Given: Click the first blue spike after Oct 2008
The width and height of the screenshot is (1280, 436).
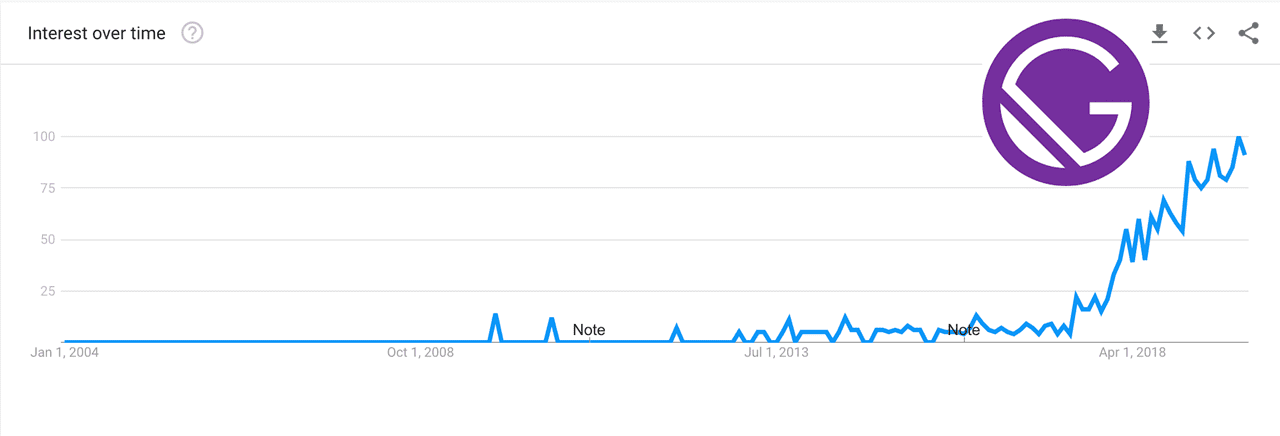Looking at the screenshot, I should 495,316.
